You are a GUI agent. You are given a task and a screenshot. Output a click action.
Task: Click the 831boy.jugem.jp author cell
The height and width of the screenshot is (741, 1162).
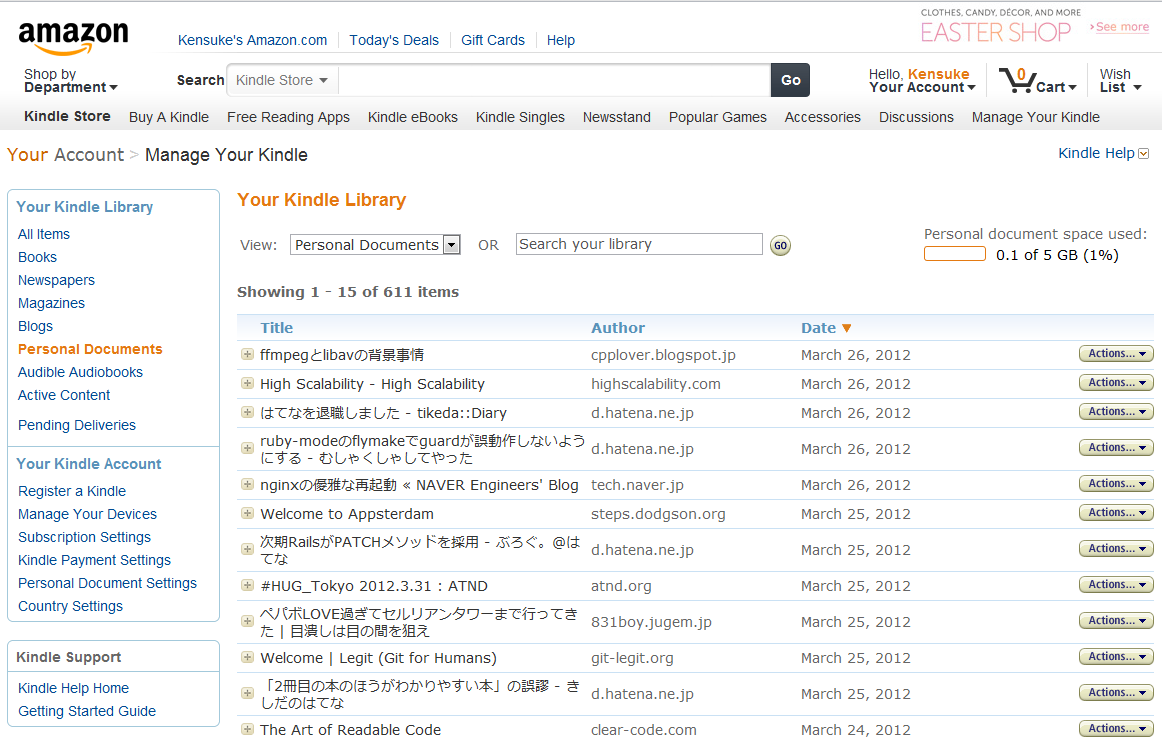[651, 622]
